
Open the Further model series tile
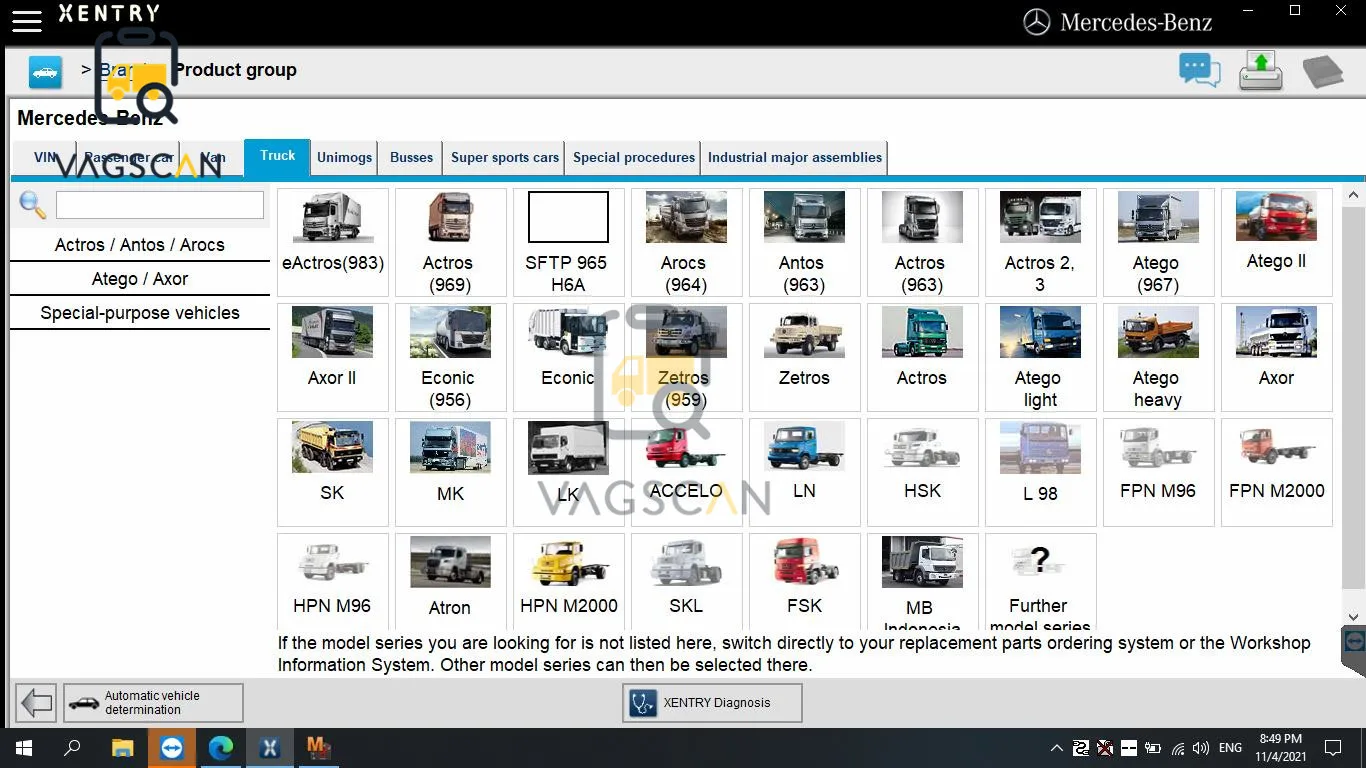[x=1041, y=581]
